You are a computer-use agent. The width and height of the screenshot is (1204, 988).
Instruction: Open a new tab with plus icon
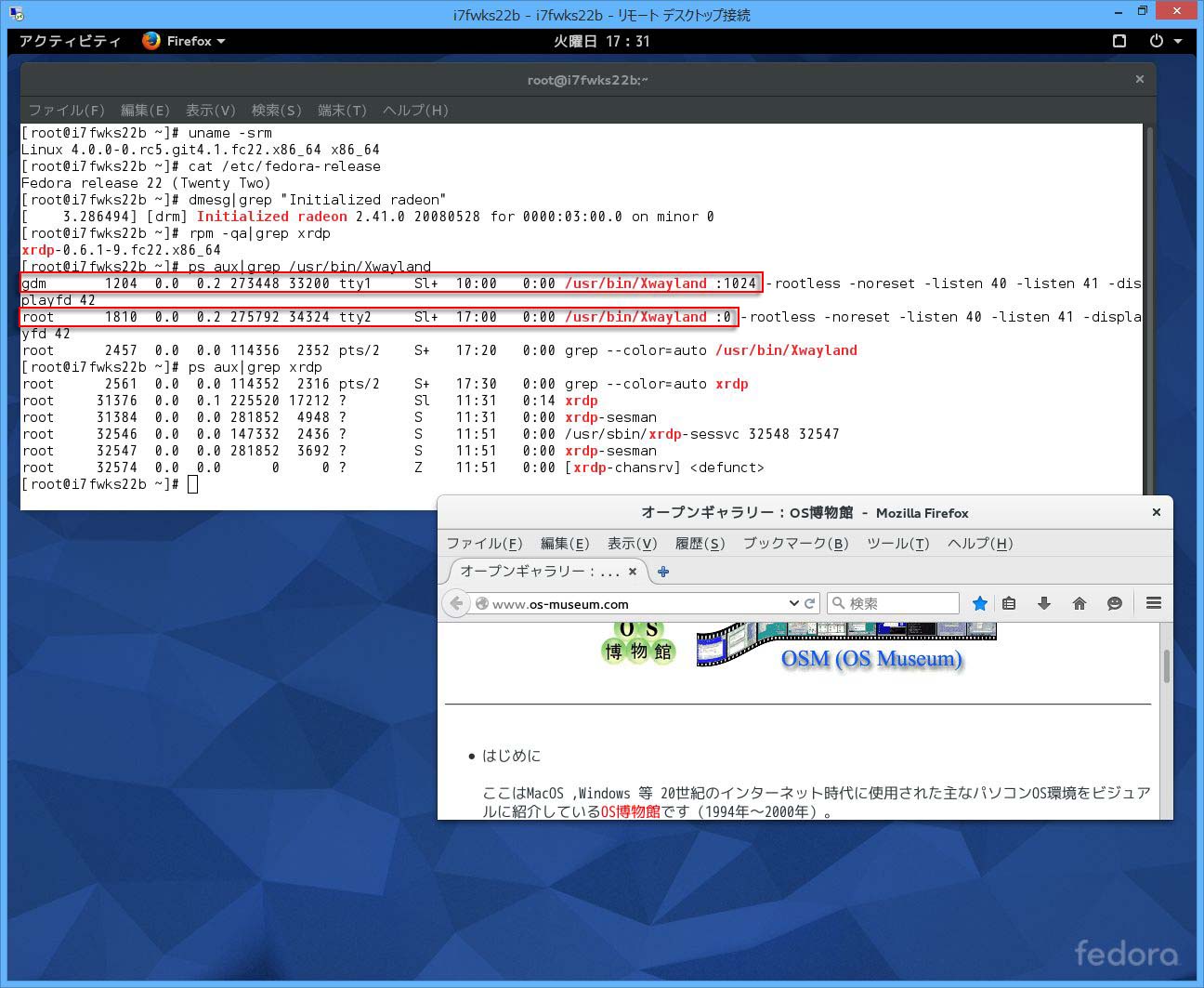tap(663, 572)
